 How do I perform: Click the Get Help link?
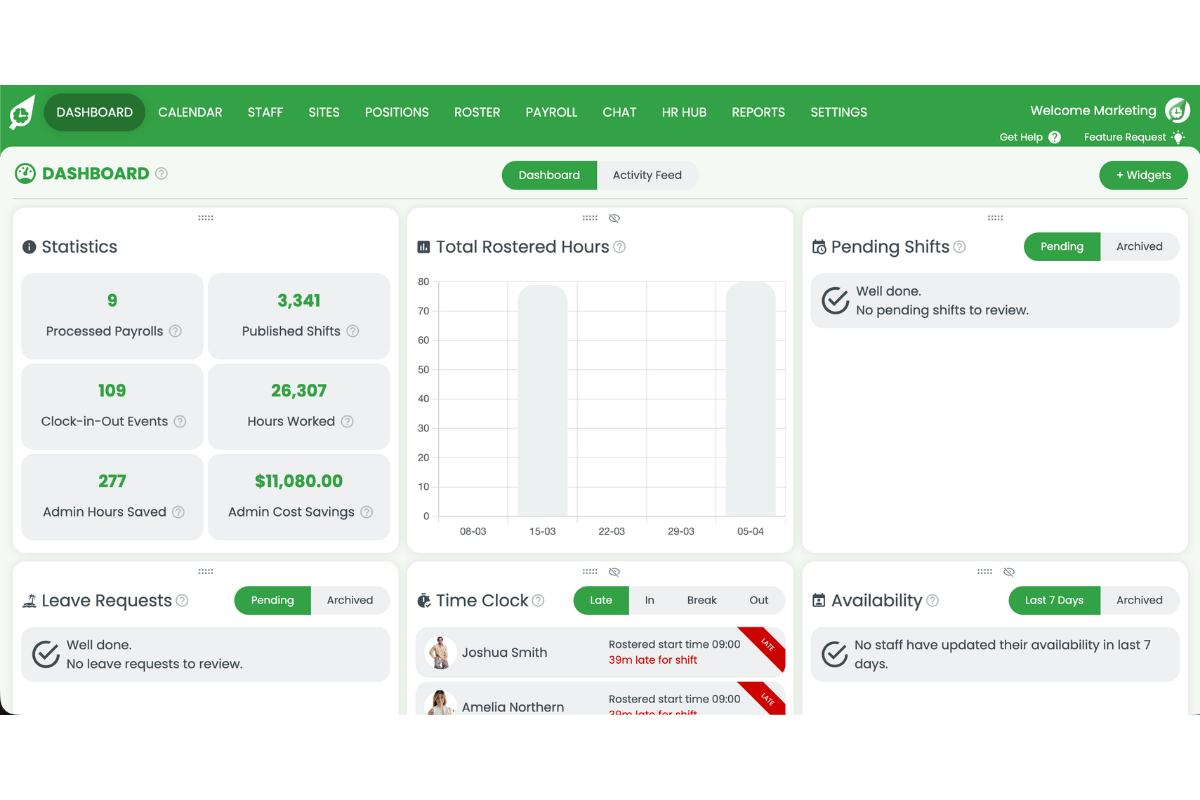pyautogui.click(x=1020, y=137)
